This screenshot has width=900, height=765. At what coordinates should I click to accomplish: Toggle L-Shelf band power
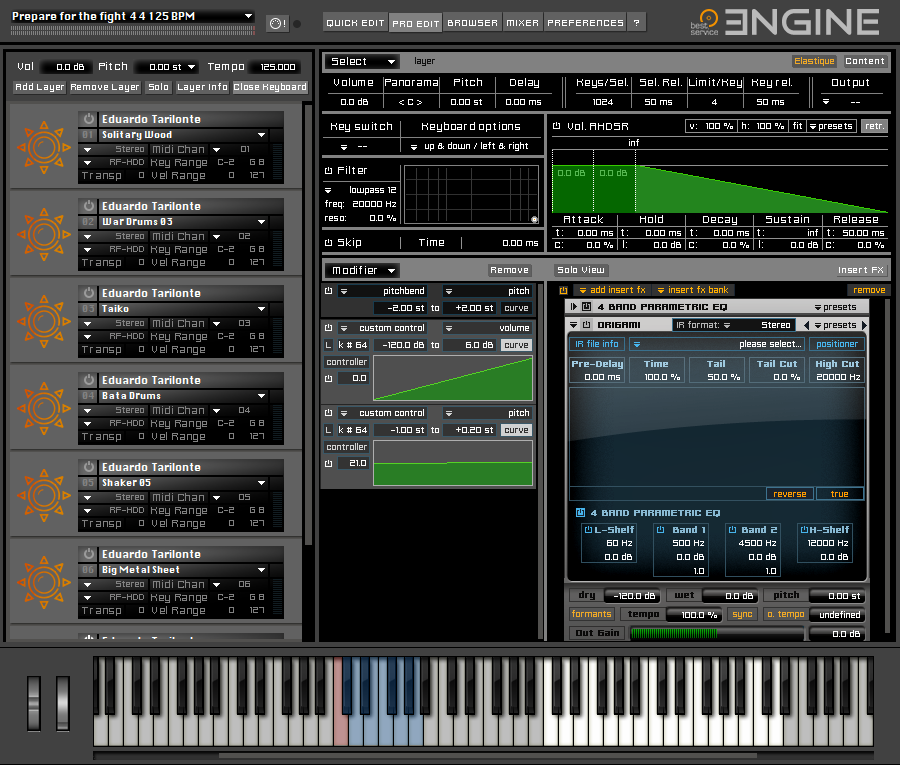pos(588,530)
